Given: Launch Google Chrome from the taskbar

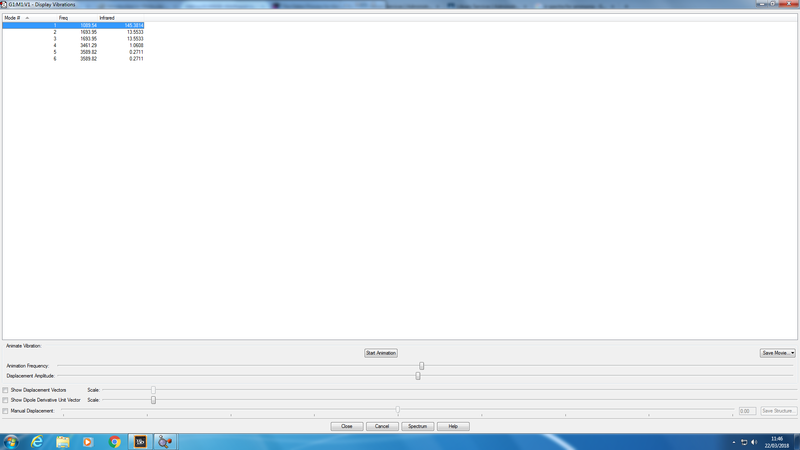Looking at the screenshot, I should pos(114,442).
